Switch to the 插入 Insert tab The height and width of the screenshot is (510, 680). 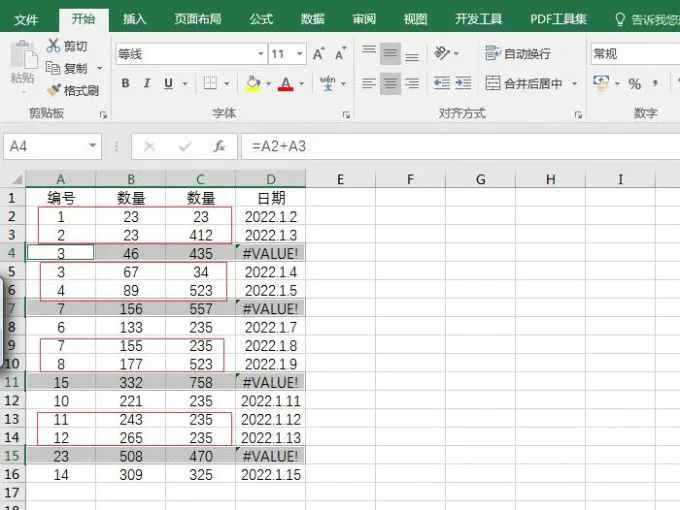[134, 19]
